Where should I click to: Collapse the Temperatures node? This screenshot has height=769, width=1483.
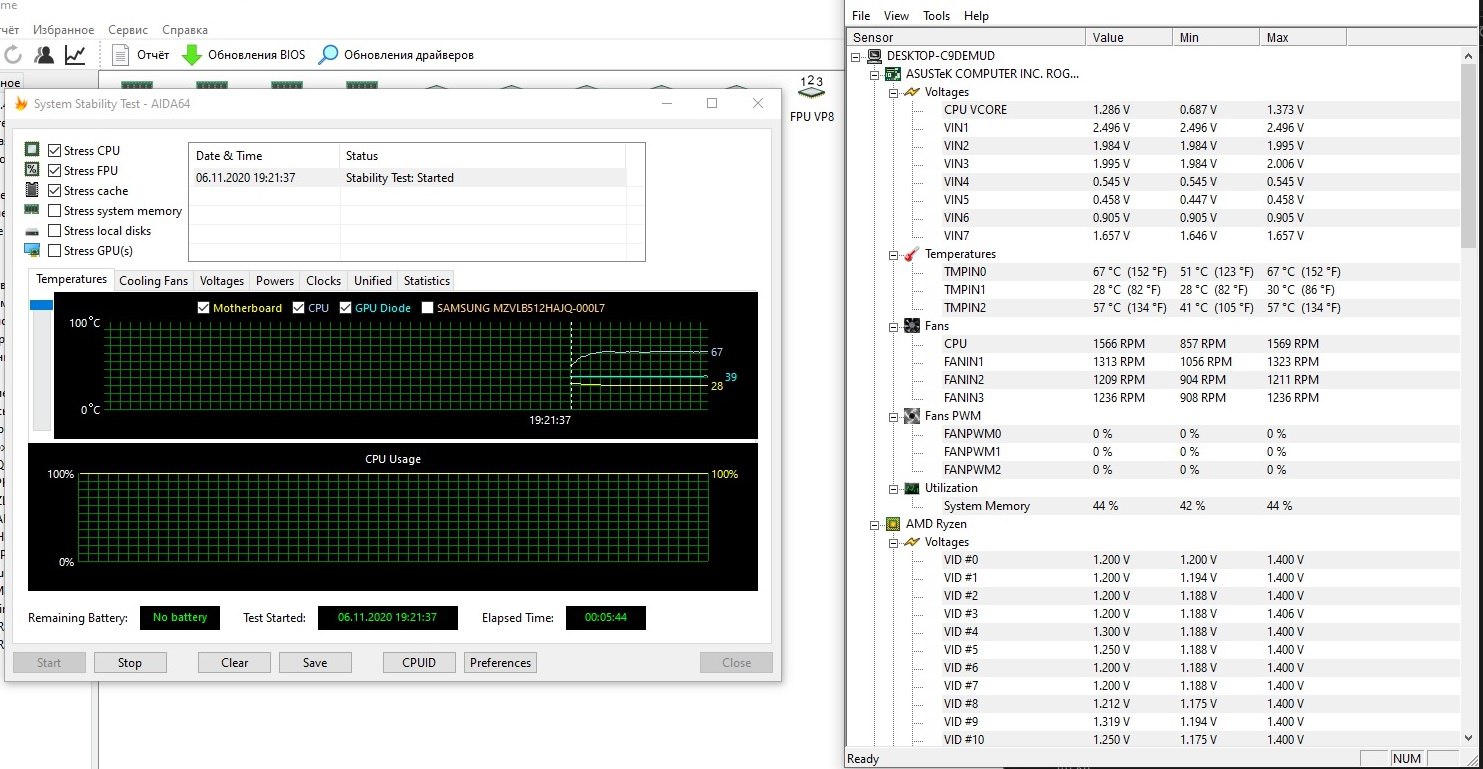tap(893, 254)
